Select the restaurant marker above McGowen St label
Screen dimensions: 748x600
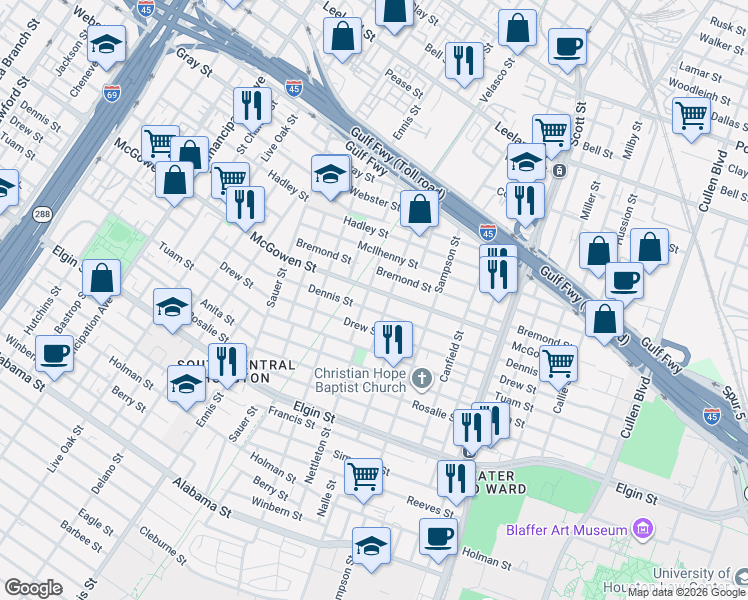[245, 206]
